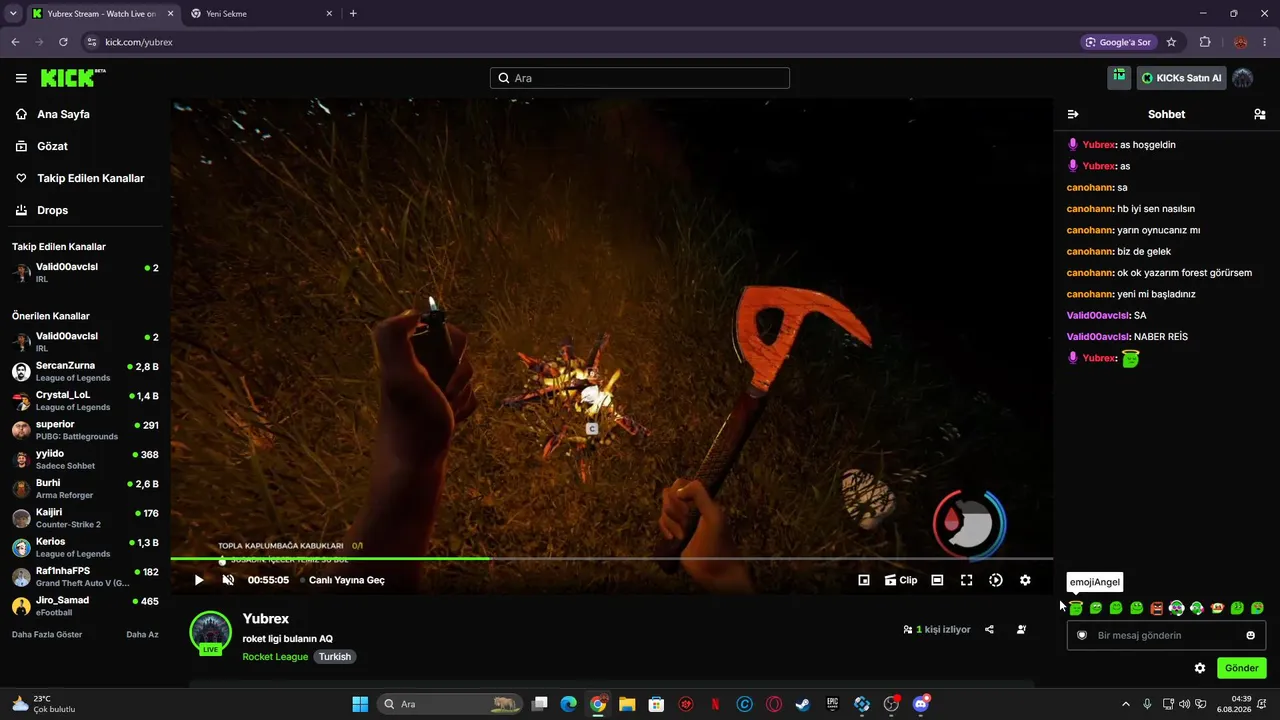Open Yubrex channel avatar

click(211, 632)
